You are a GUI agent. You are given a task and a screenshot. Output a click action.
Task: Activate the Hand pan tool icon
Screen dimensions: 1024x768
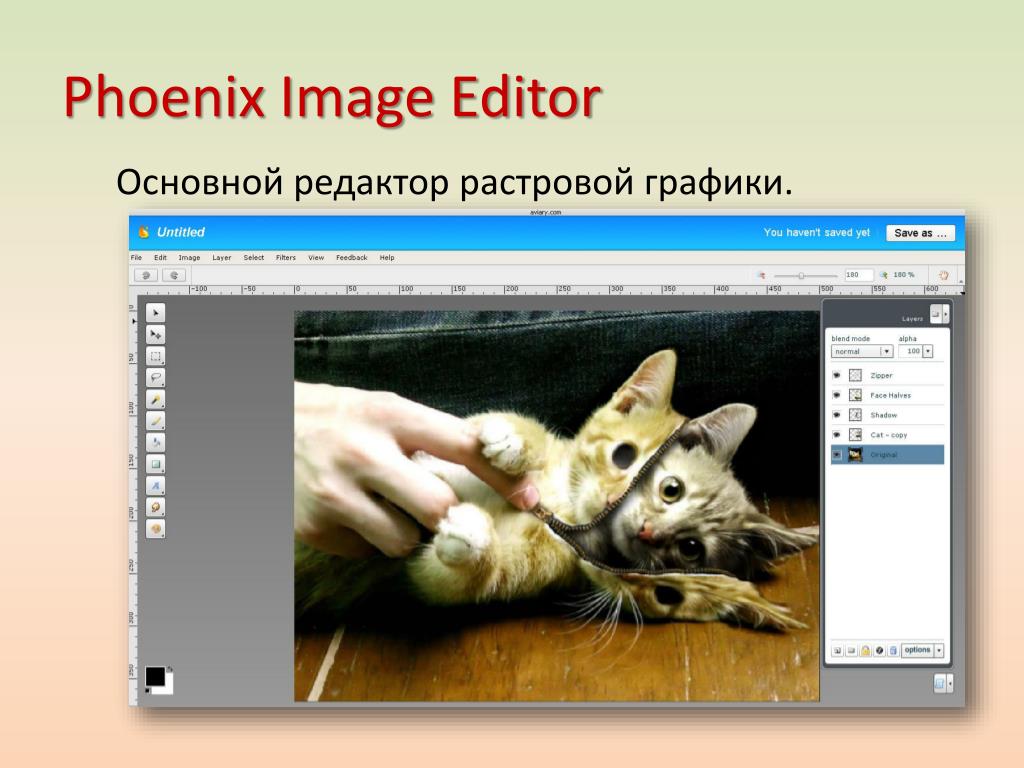[x=943, y=275]
